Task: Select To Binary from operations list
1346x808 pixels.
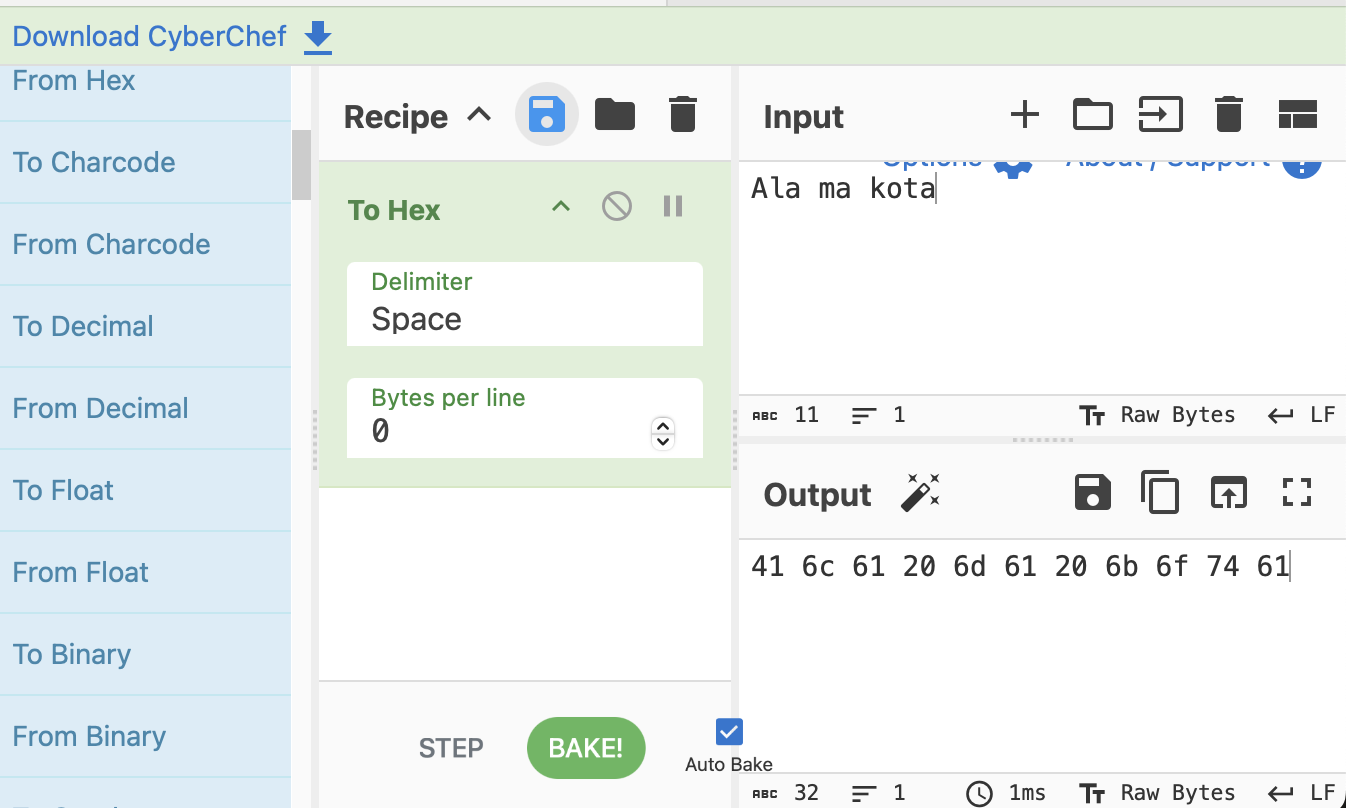Action: [x=72, y=654]
